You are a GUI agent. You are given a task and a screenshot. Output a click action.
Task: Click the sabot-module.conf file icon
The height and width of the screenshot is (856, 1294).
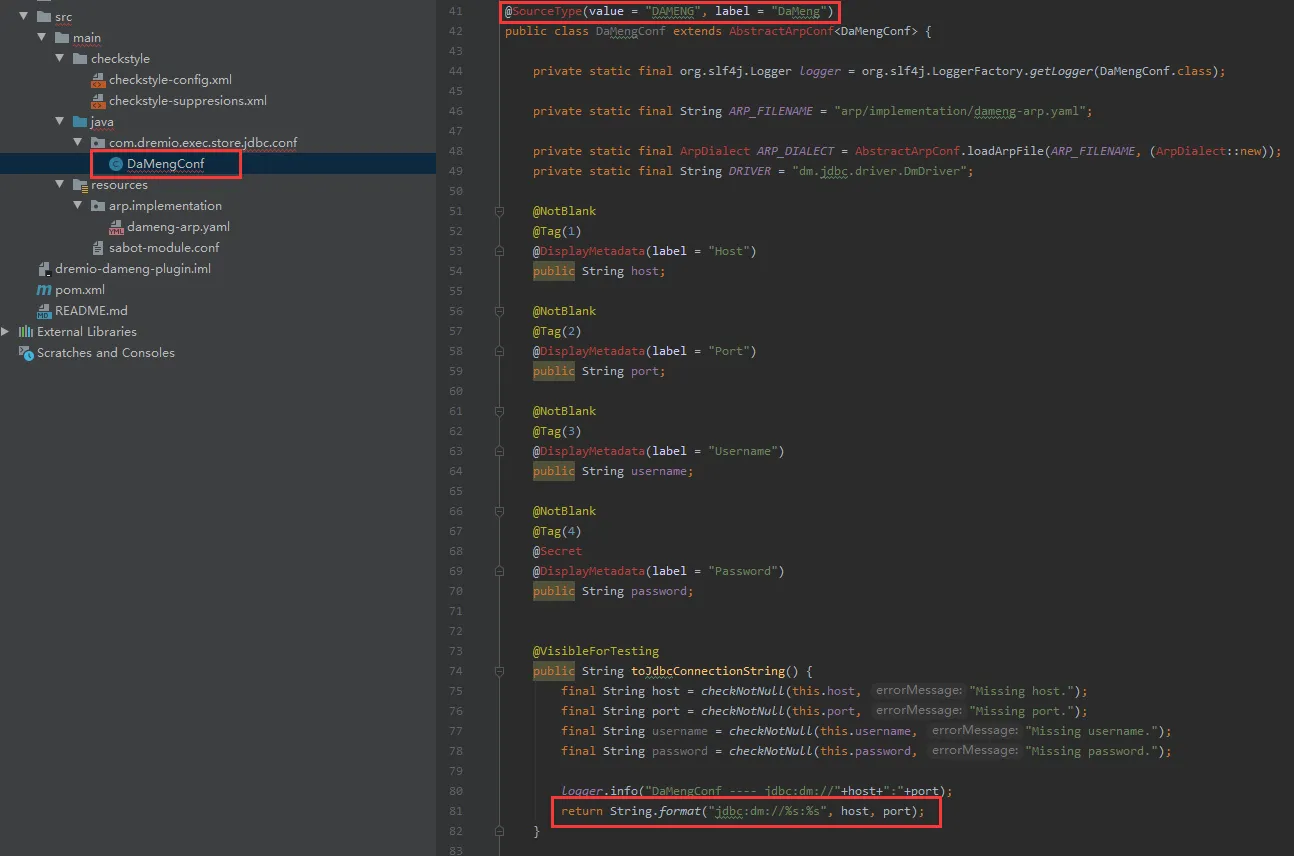98,248
